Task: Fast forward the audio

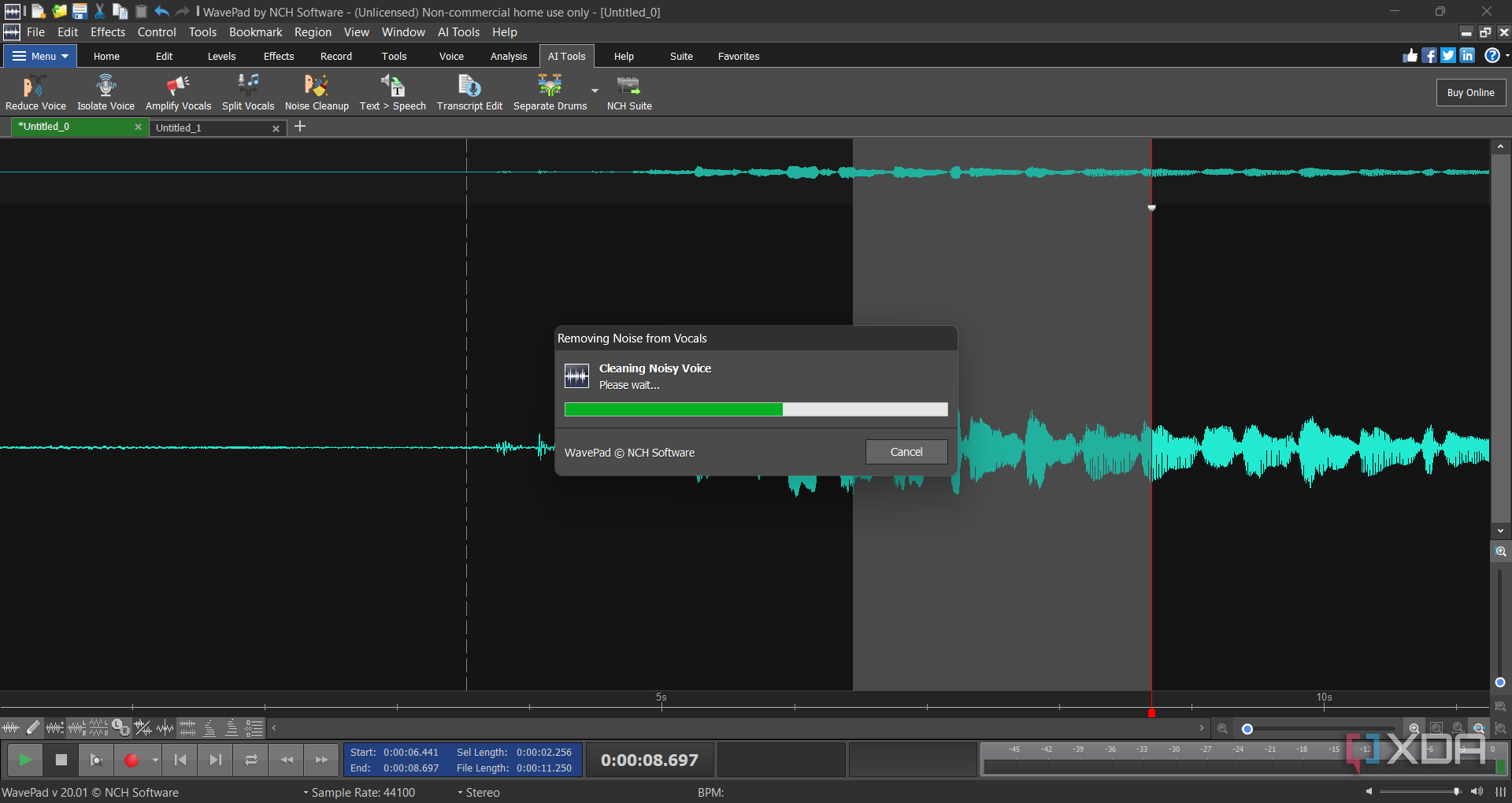Action: coord(321,760)
